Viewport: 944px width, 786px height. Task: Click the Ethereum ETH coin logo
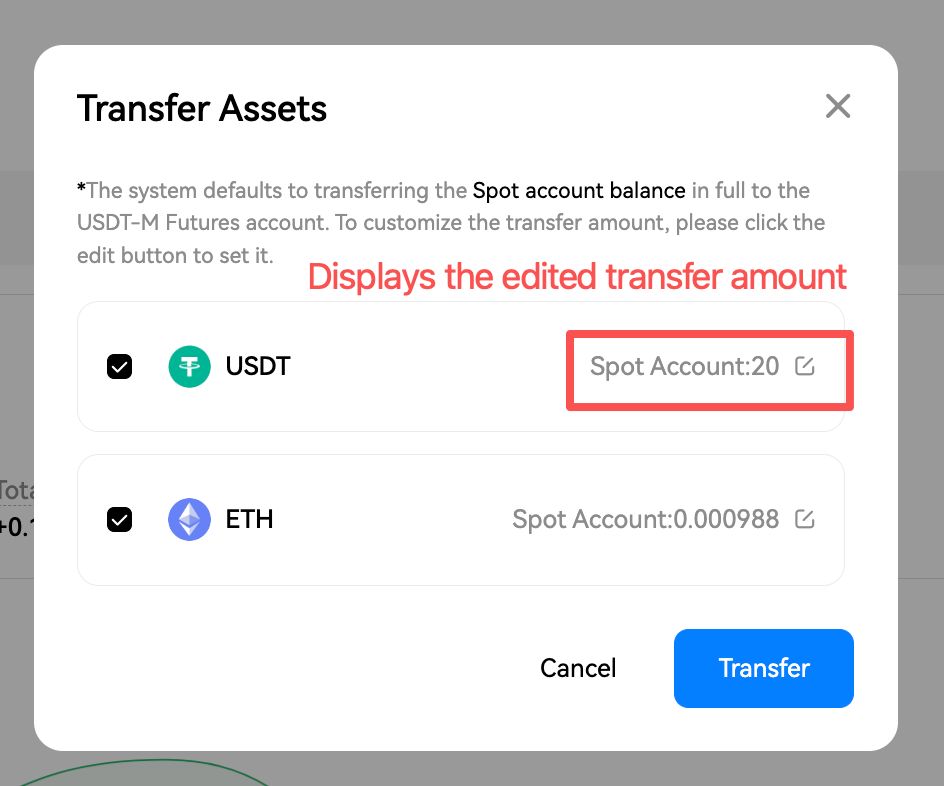[189, 520]
